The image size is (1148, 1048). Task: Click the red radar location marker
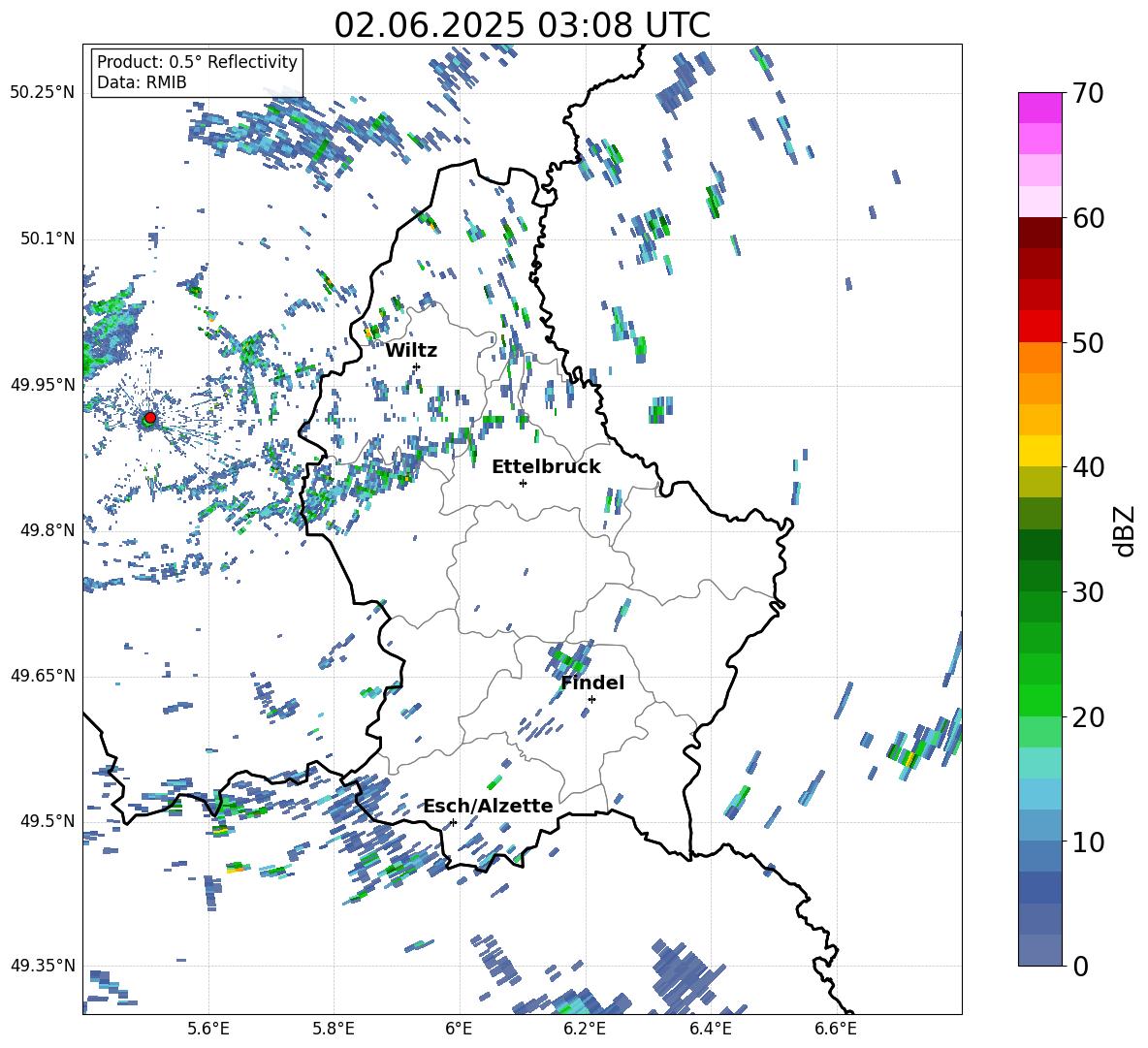[x=150, y=418]
